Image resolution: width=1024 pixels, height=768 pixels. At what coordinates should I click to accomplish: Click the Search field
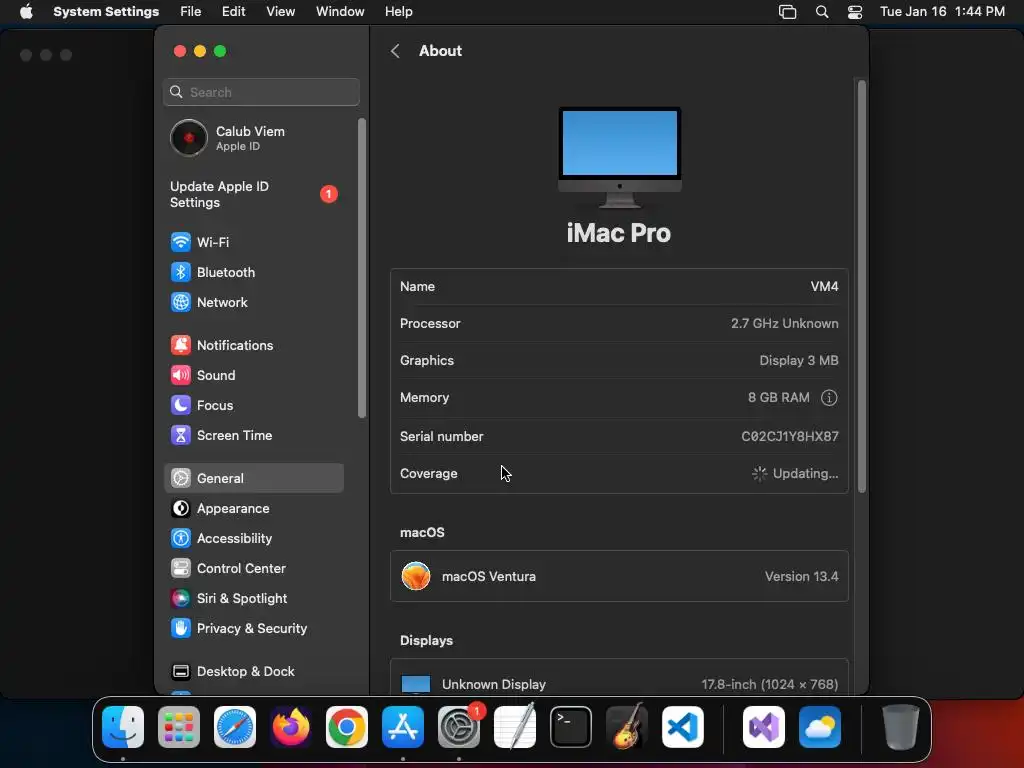pos(261,92)
